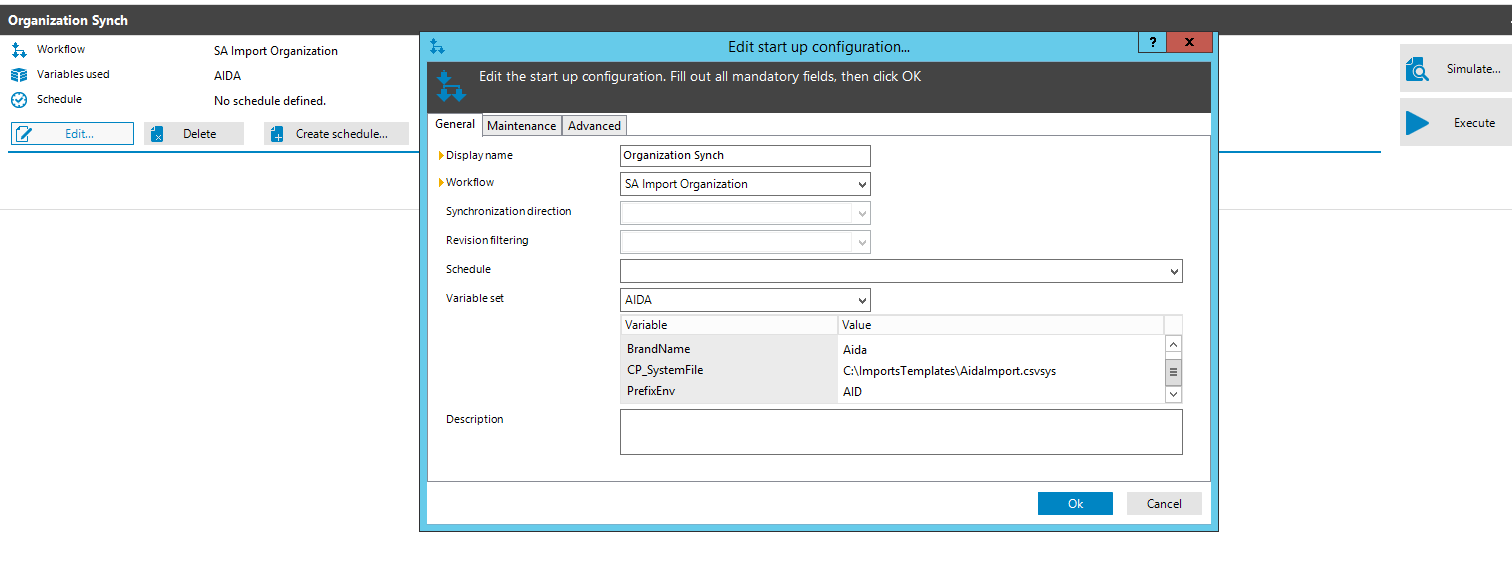Confirm with the Ok button
1512x578 pixels.
pos(1075,504)
